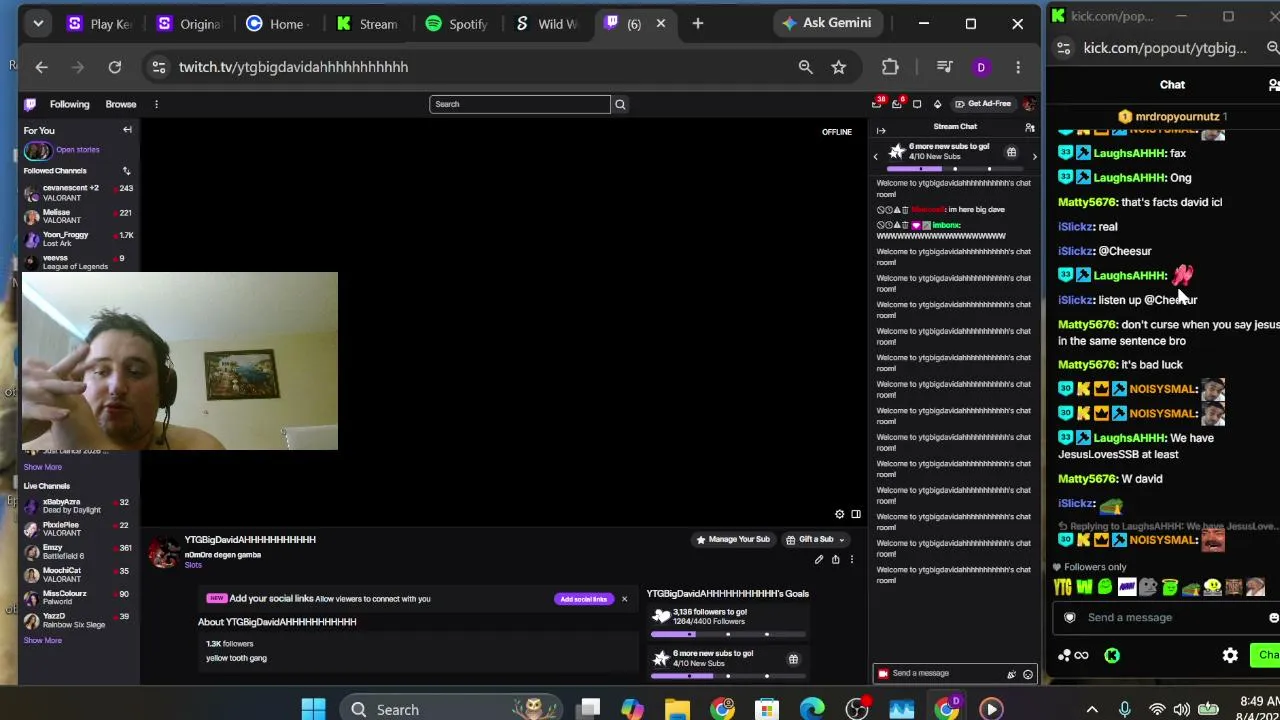Click the edit pencil icon under stream info

click(x=819, y=560)
